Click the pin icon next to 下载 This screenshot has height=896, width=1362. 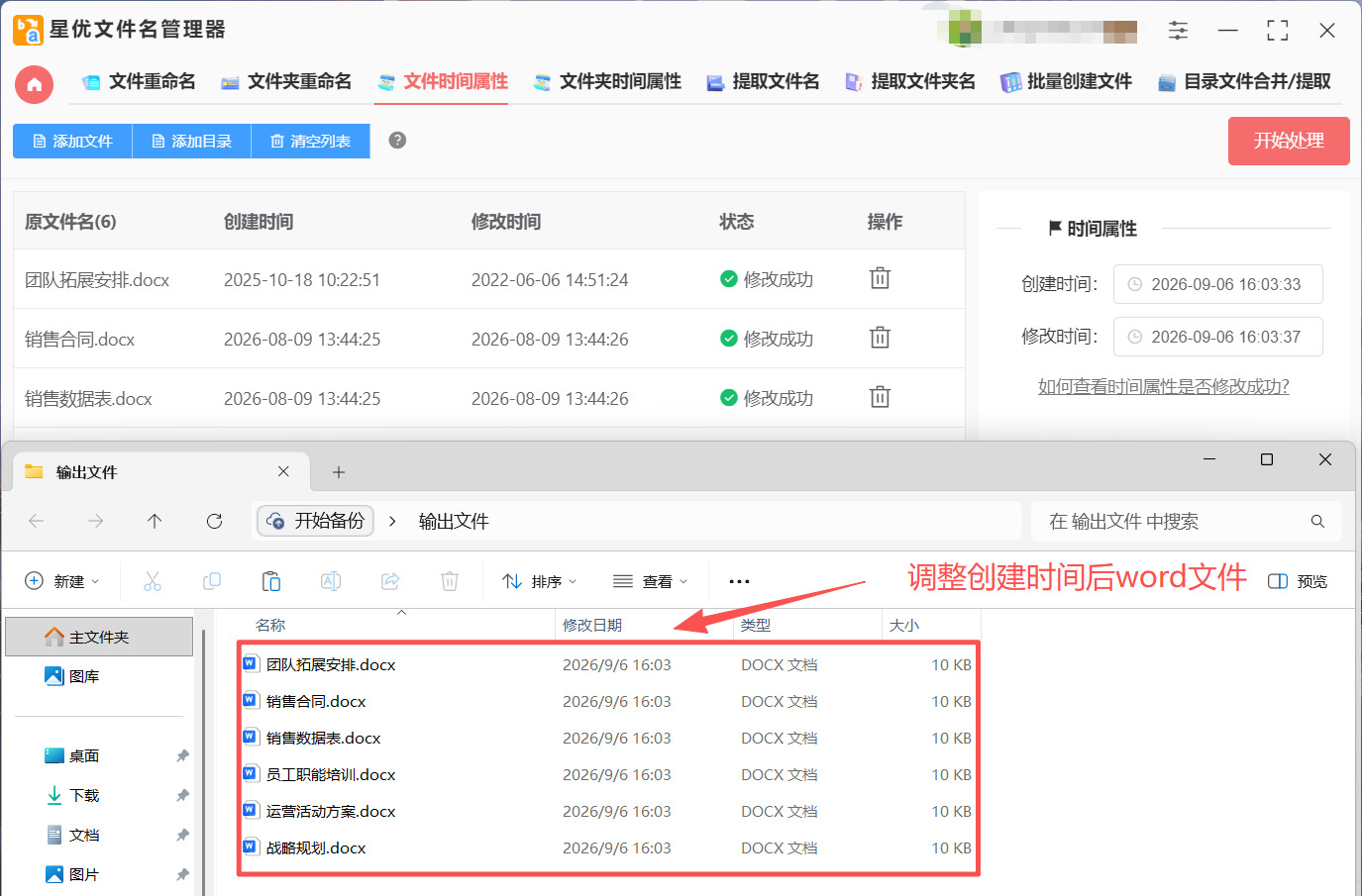182,795
